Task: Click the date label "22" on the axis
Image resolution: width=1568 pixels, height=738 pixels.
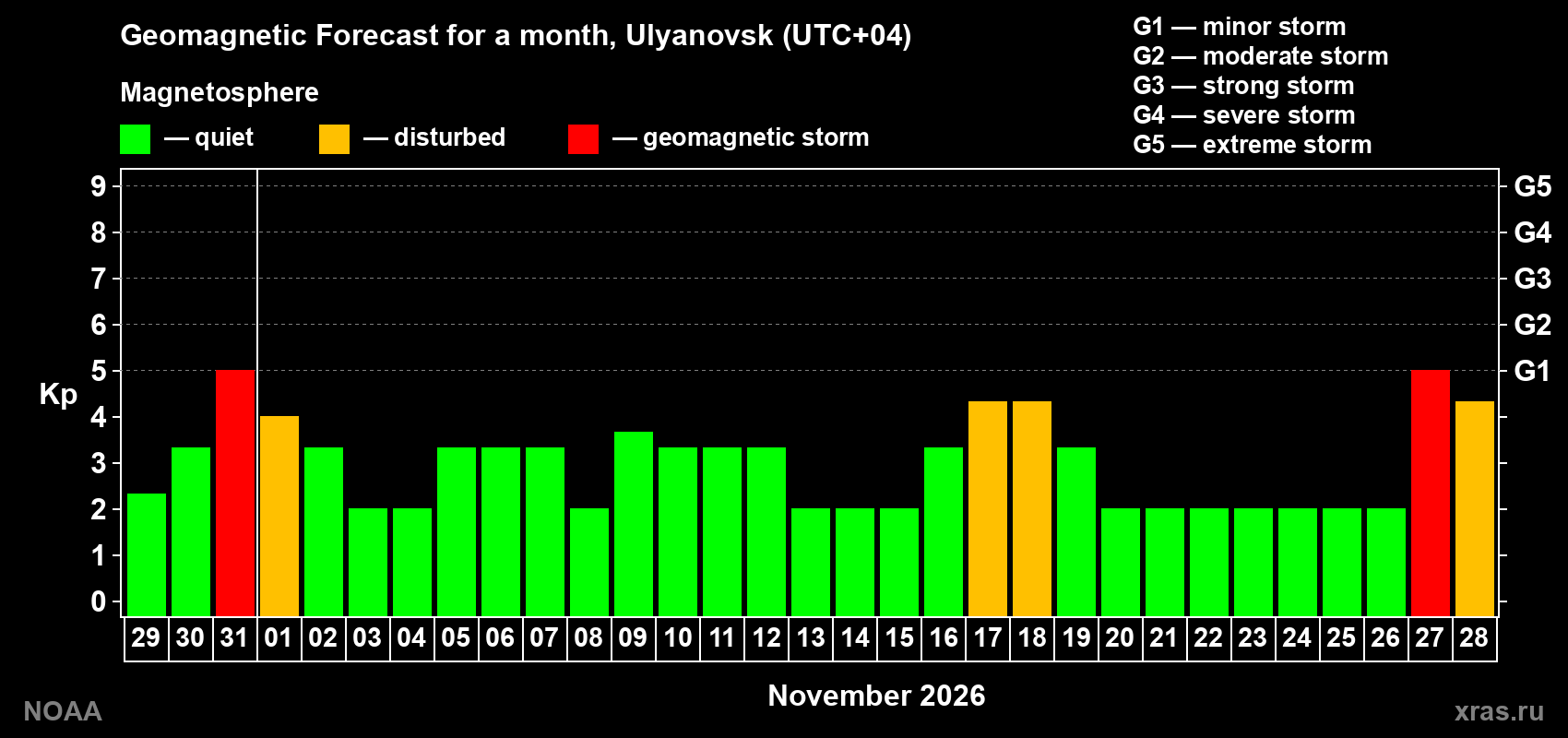Action: [x=1208, y=637]
